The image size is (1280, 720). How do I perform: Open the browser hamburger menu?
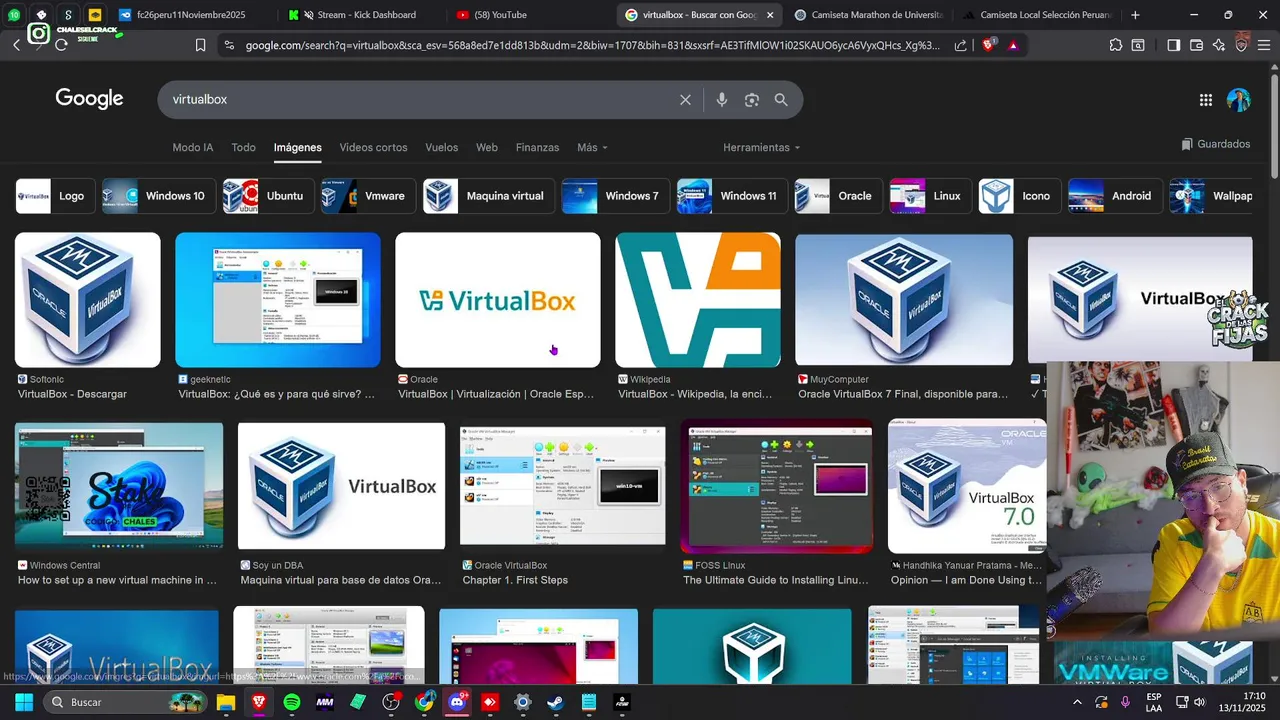pyautogui.click(x=1264, y=45)
